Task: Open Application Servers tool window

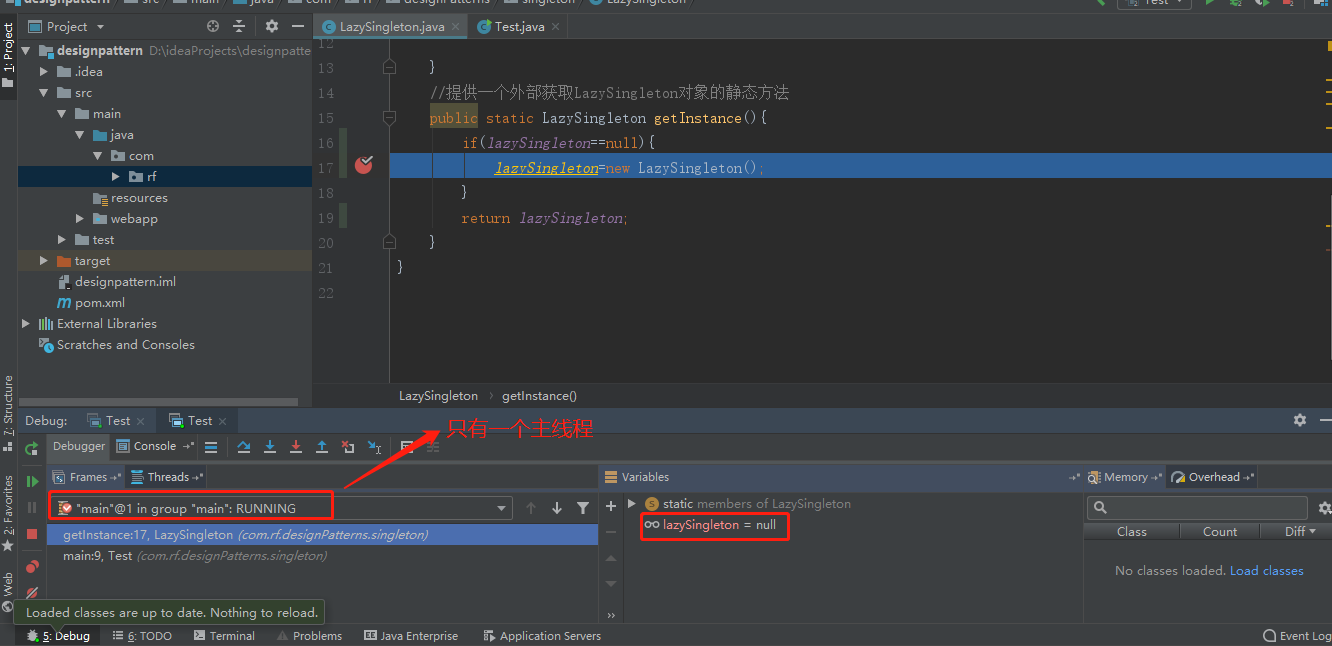Action: 542,636
